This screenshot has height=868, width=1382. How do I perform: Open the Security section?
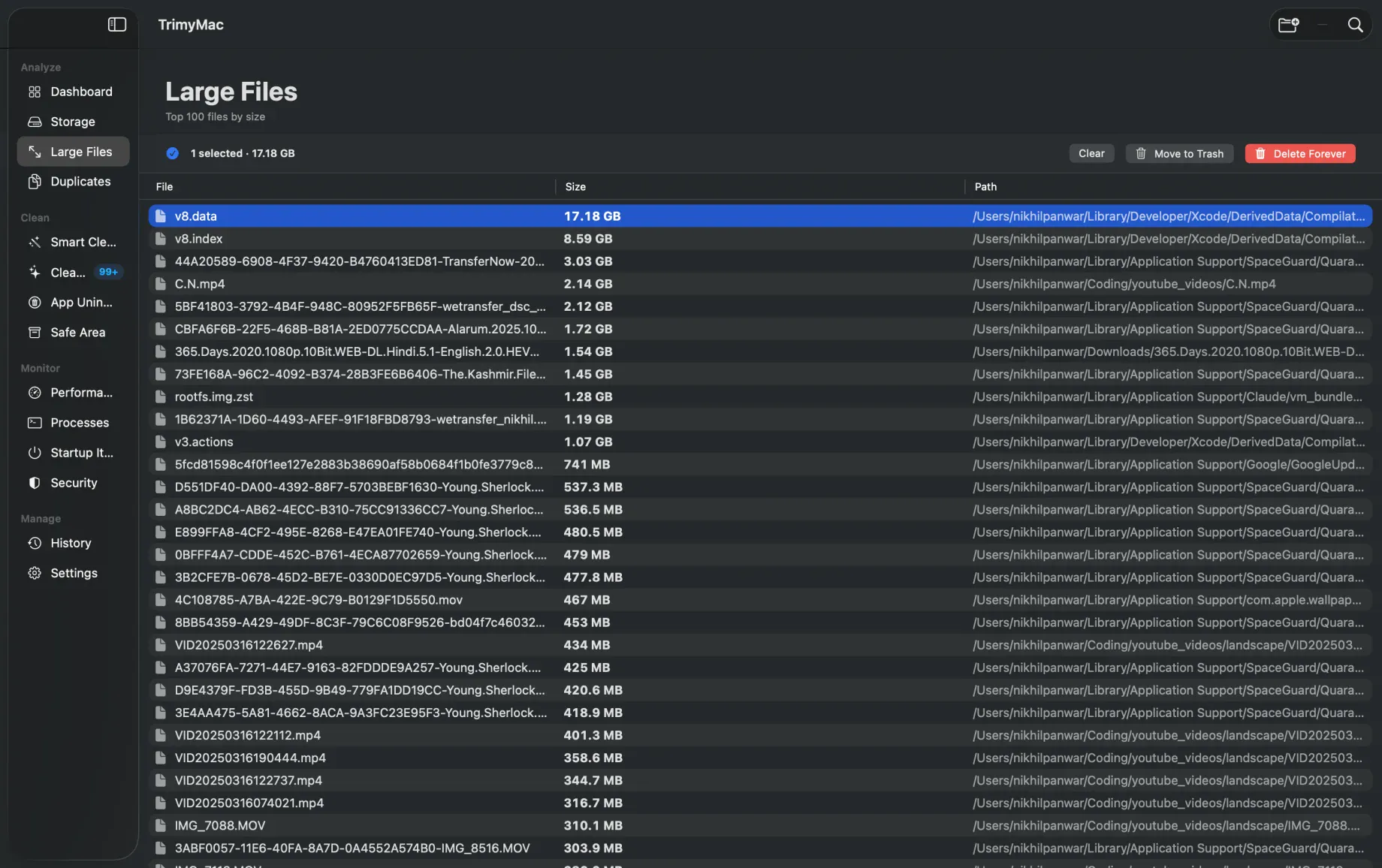[74, 483]
